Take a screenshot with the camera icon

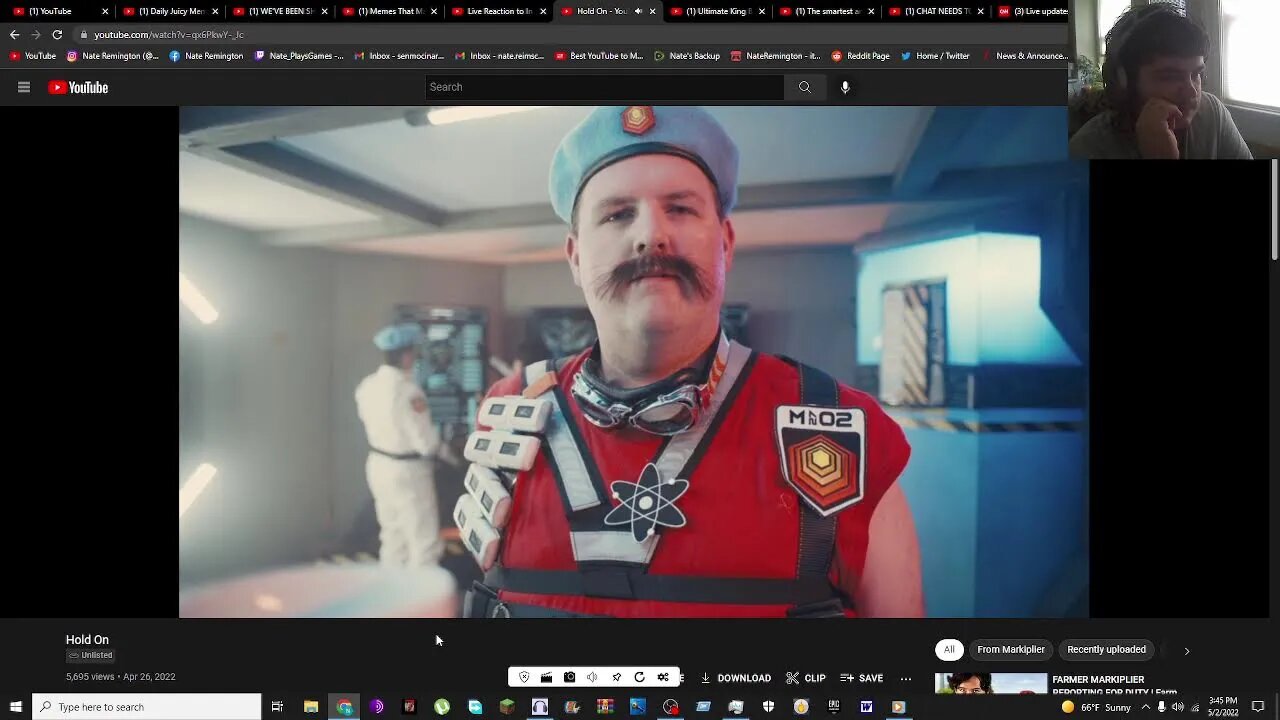[x=569, y=677]
